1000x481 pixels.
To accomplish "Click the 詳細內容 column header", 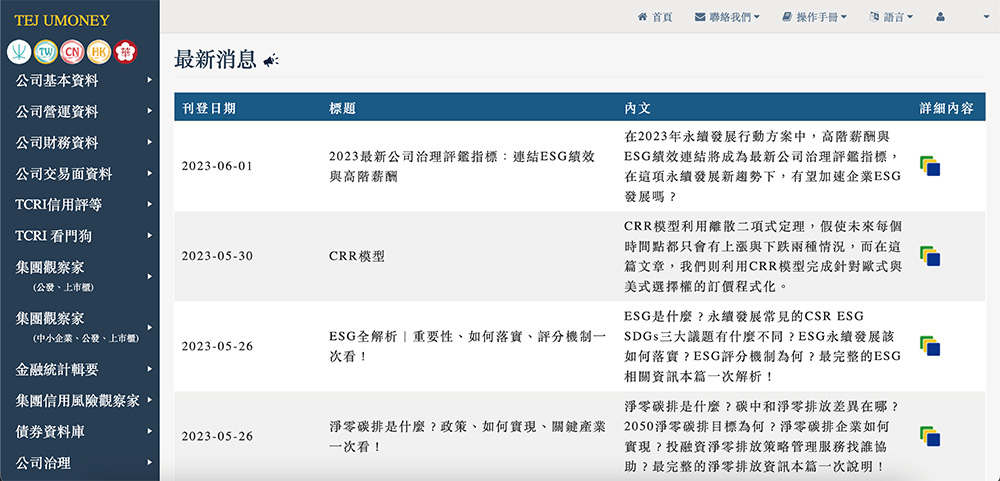I will [x=946, y=108].
